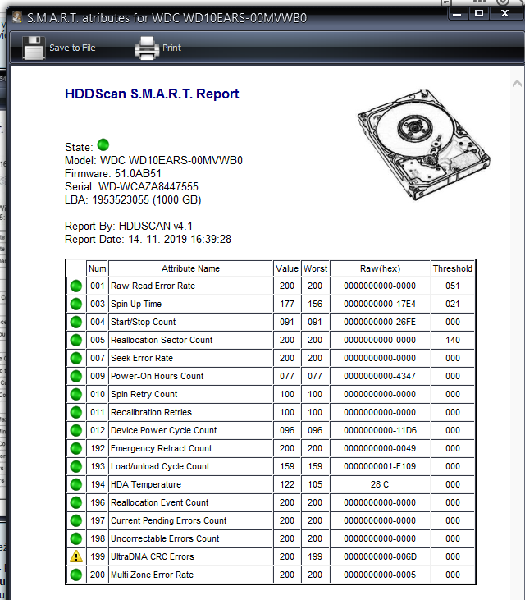Click the Print printer icon

147,48
